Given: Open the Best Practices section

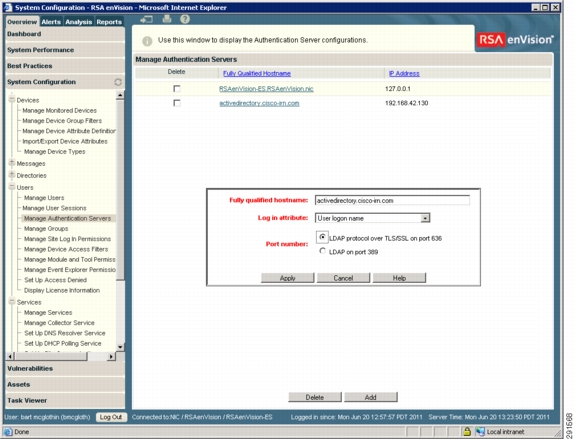Looking at the screenshot, I should coord(65,66).
